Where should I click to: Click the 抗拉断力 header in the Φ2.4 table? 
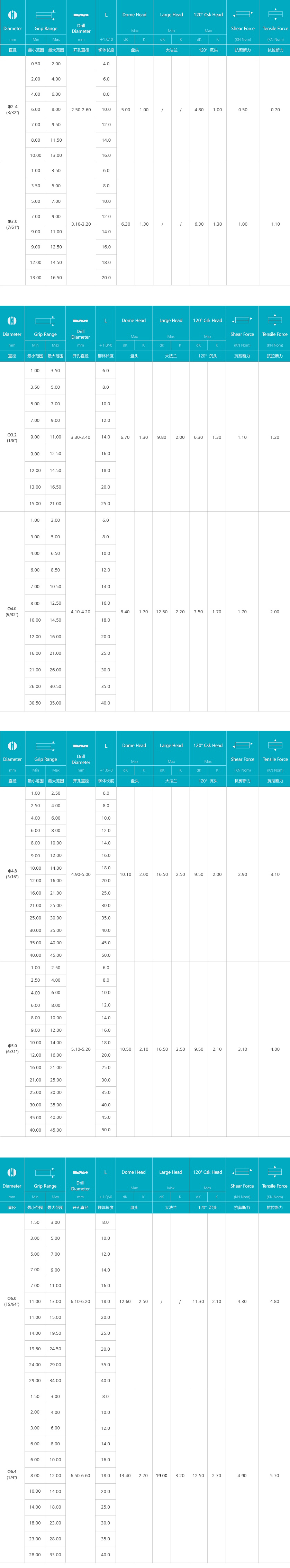(275, 50)
